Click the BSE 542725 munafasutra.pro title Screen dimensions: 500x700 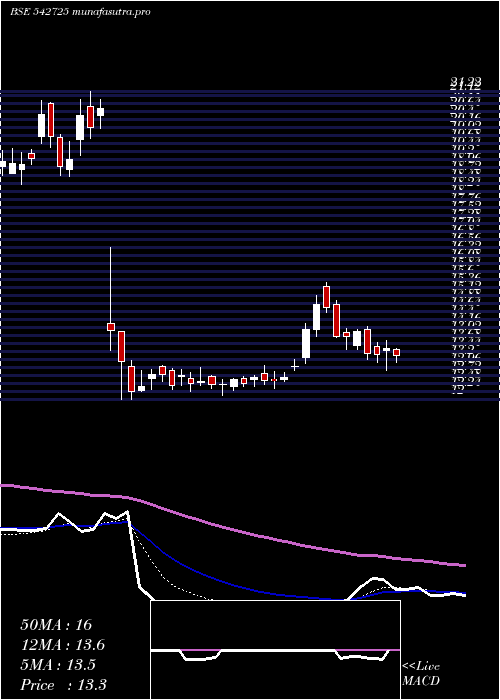pyautogui.click(x=80, y=12)
